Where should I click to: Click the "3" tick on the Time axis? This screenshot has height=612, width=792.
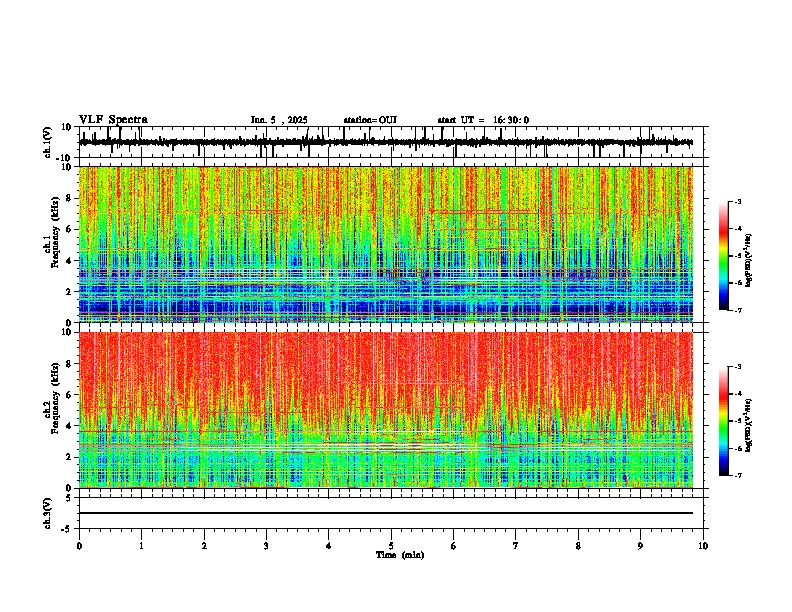(266, 546)
